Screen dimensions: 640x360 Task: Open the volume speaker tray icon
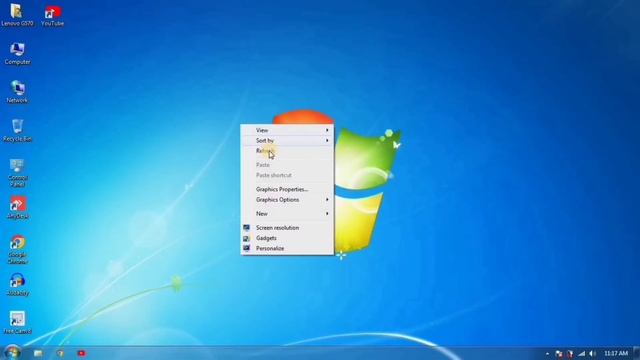(592, 353)
